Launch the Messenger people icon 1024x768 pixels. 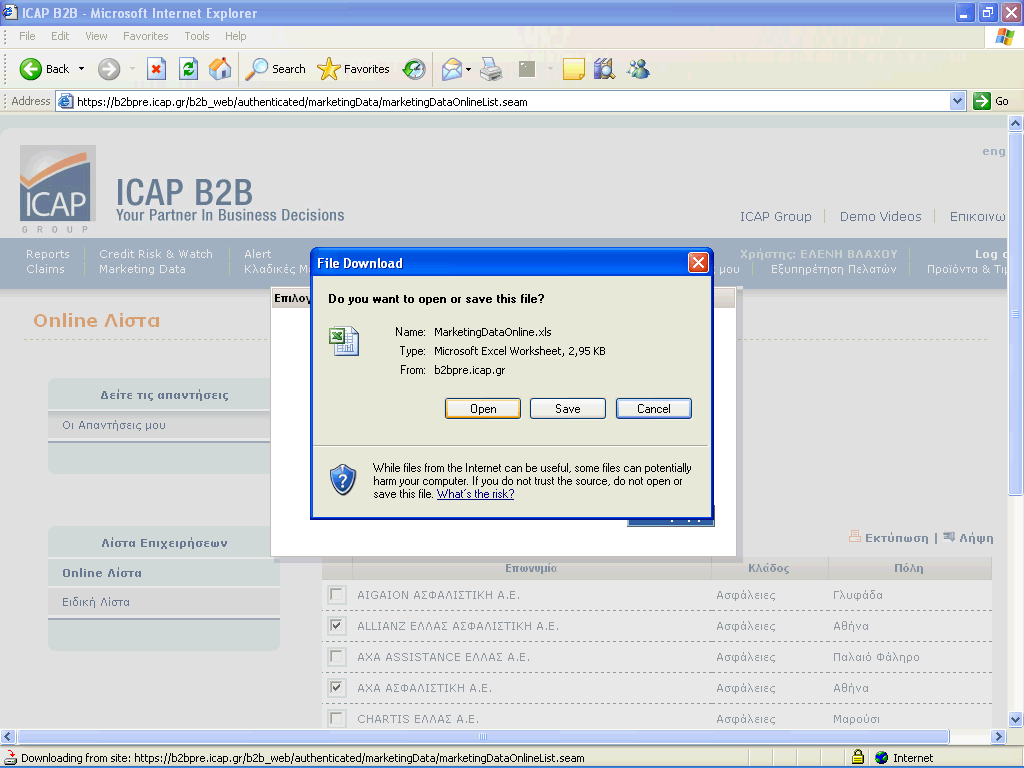pos(638,69)
